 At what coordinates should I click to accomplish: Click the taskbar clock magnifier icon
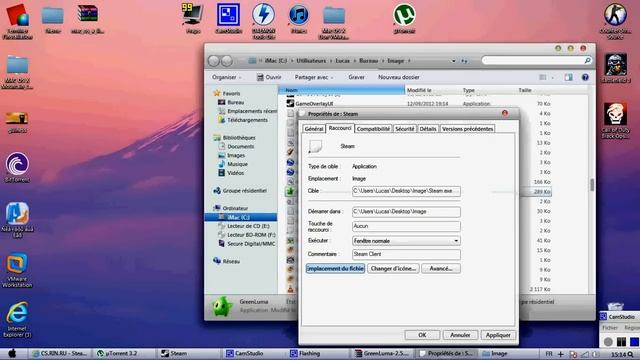[631, 354]
